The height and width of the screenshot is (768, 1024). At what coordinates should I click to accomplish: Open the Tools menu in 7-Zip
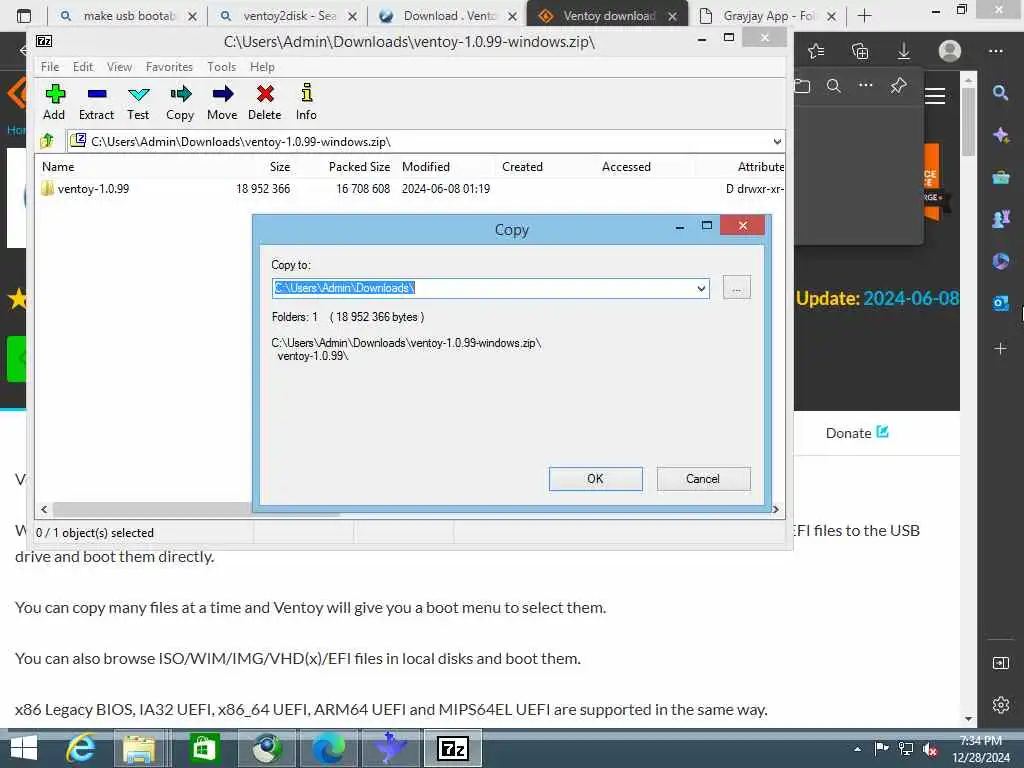221,67
